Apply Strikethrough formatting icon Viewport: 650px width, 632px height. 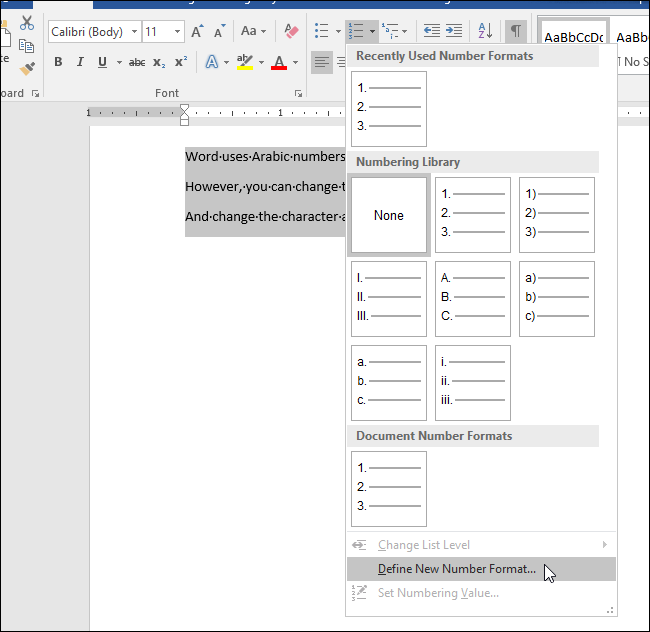136,63
